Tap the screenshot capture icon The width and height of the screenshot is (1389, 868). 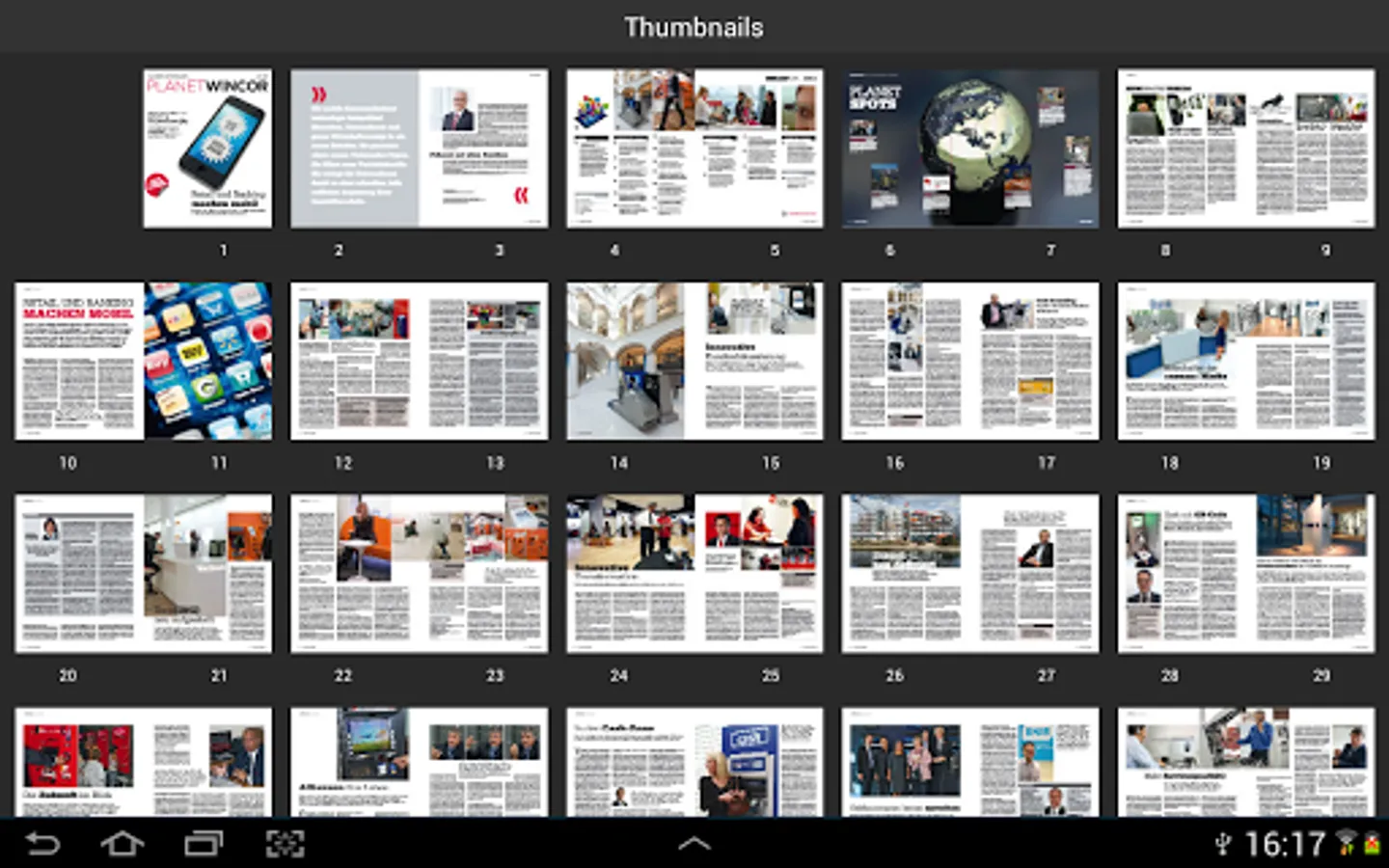pos(285,845)
